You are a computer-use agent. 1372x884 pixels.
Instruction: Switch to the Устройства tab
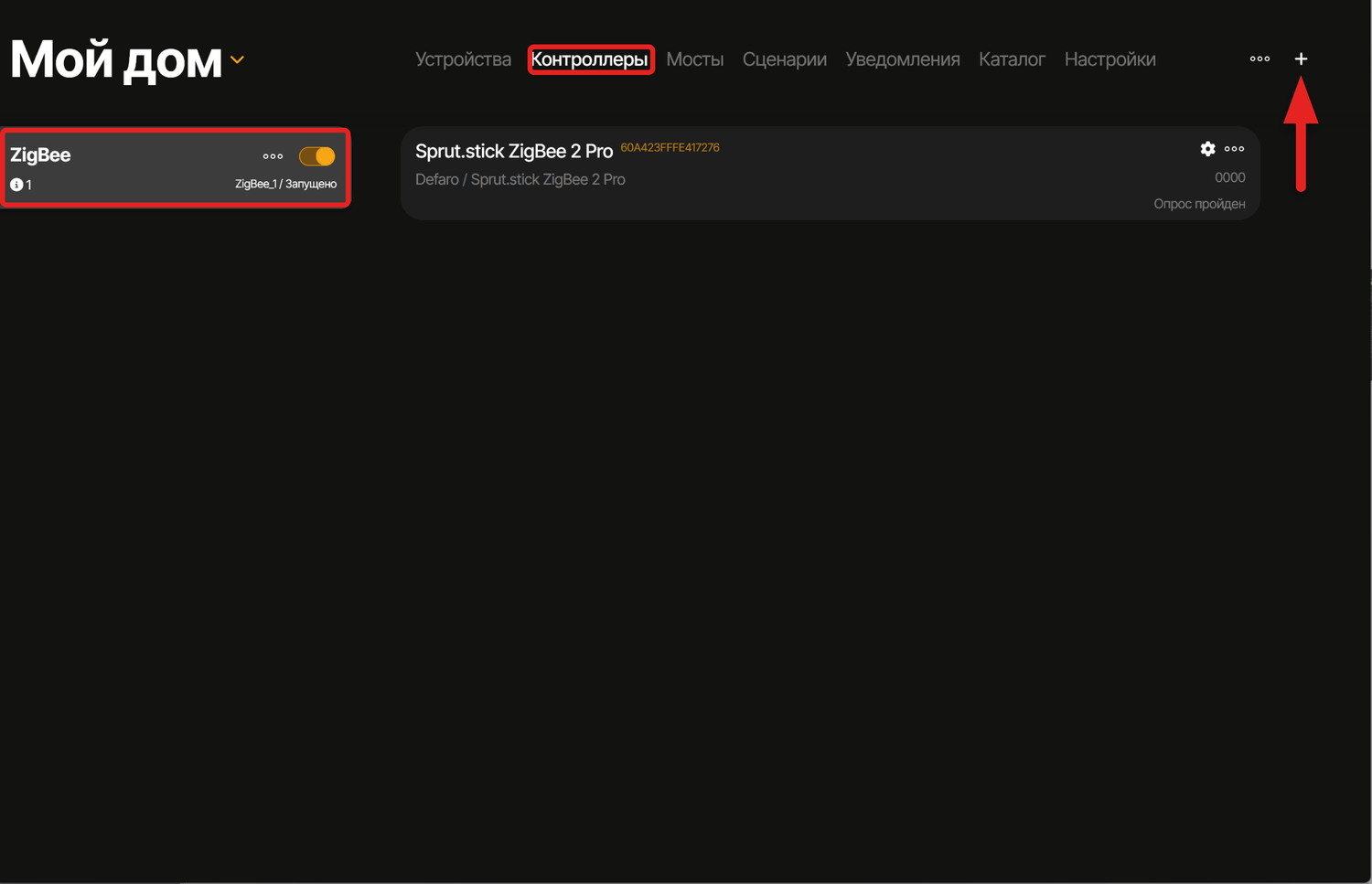(463, 59)
